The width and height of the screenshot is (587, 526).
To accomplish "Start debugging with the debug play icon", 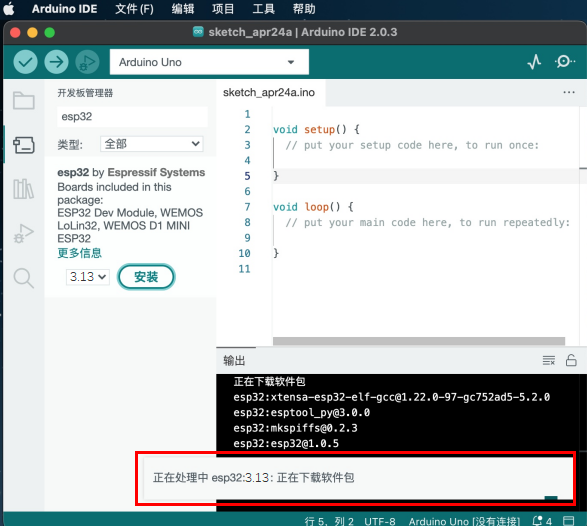I will coord(87,62).
